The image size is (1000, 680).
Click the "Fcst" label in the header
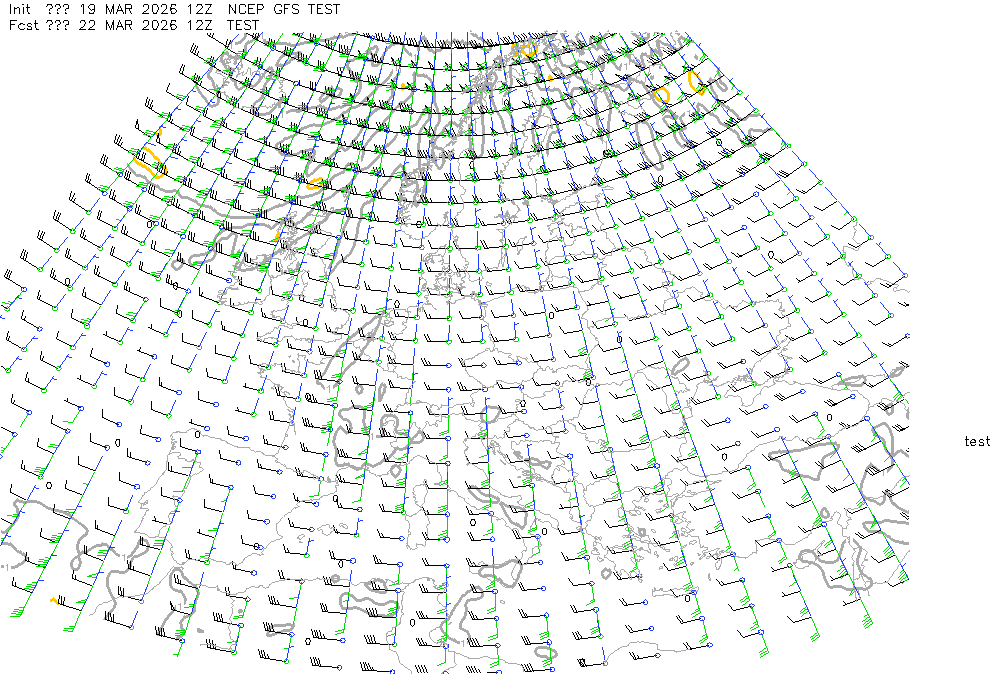tap(22, 25)
